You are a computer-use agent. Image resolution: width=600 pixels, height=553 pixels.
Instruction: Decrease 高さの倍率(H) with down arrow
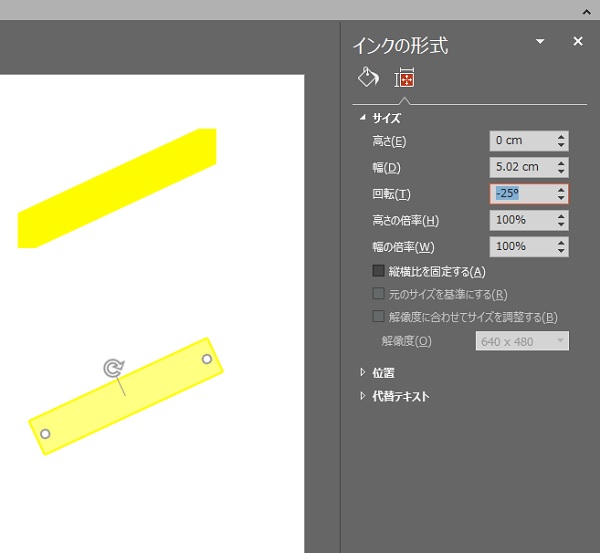click(x=561, y=224)
